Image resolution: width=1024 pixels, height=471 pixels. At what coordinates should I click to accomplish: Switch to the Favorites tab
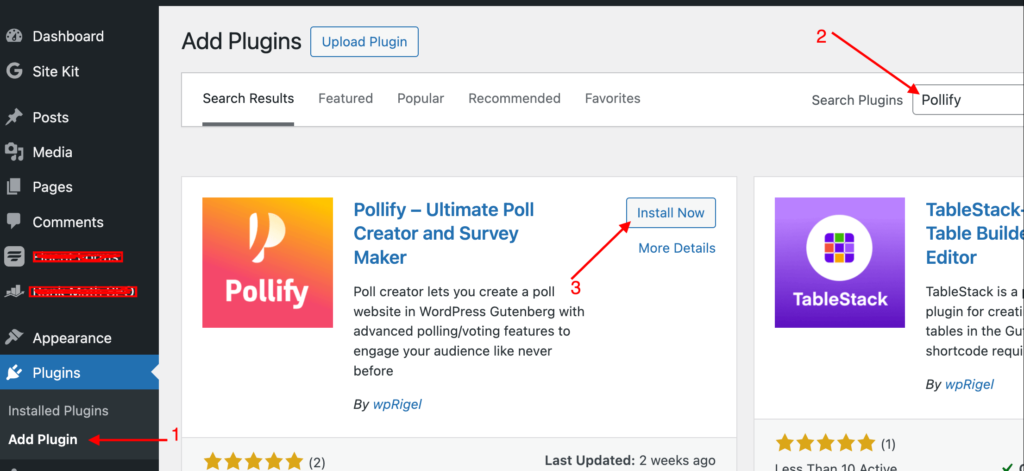pos(613,99)
